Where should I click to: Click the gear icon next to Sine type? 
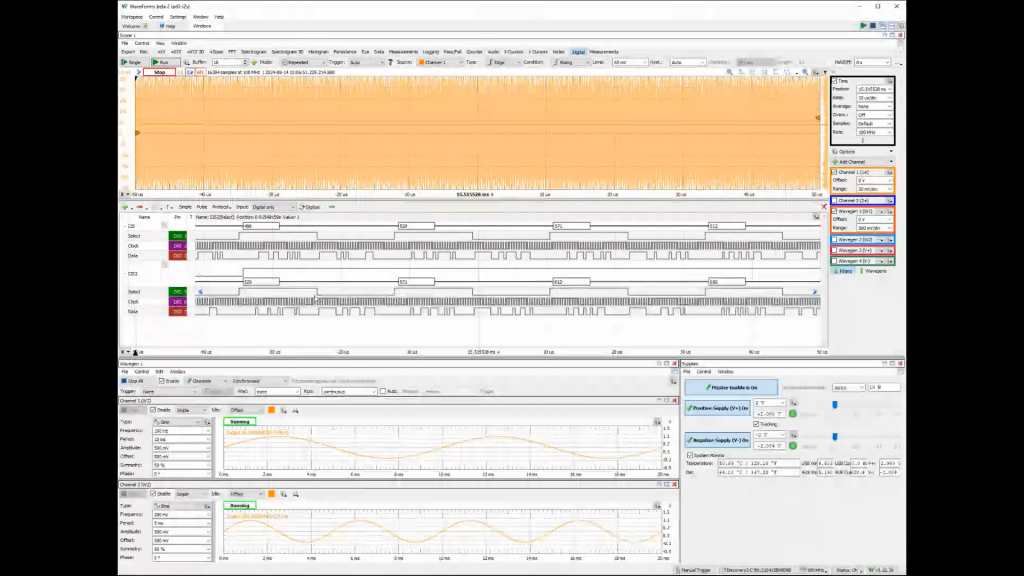pos(207,422)
